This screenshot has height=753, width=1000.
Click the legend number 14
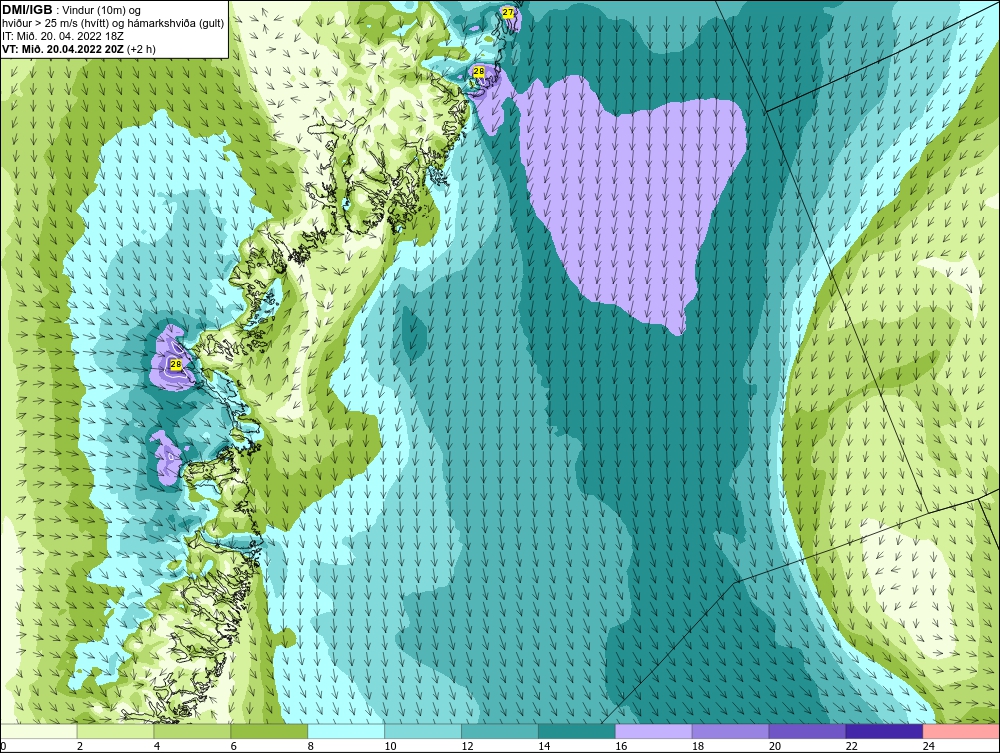(x=544, y=746)
